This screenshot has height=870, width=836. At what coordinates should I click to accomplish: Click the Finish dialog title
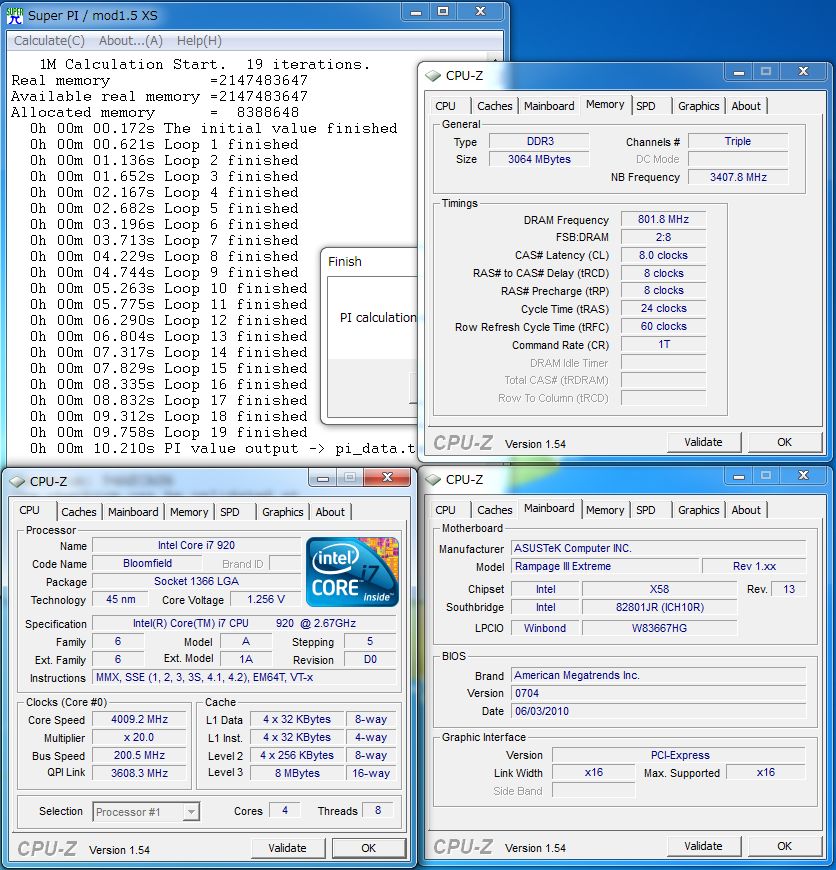tap(344, 261)
